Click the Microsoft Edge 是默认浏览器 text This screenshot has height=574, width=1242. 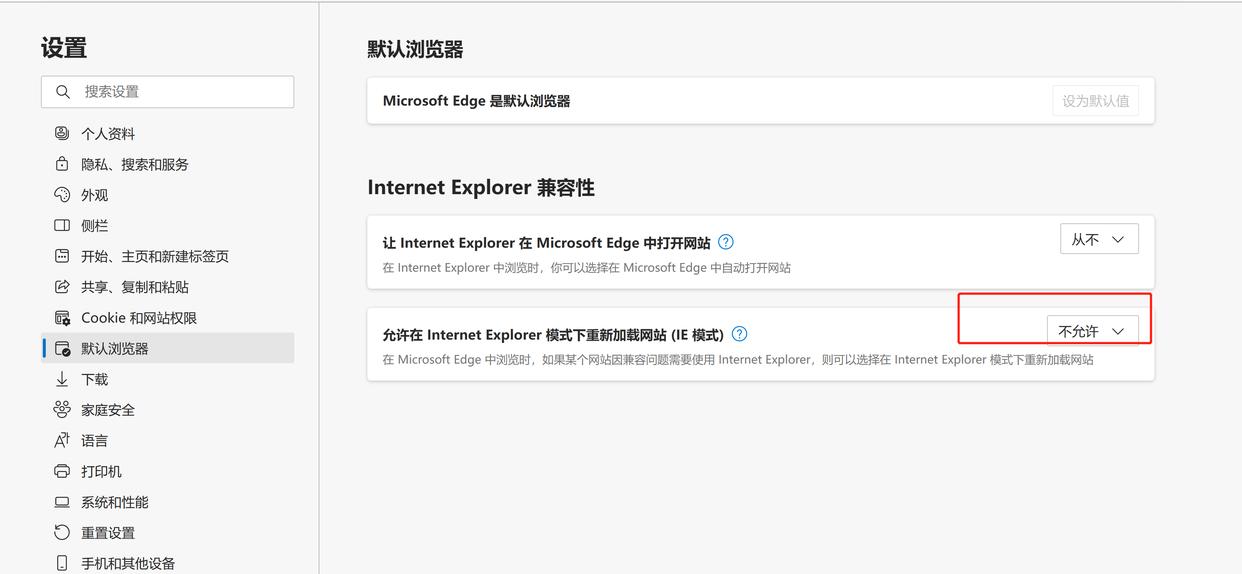pos(476,101)
